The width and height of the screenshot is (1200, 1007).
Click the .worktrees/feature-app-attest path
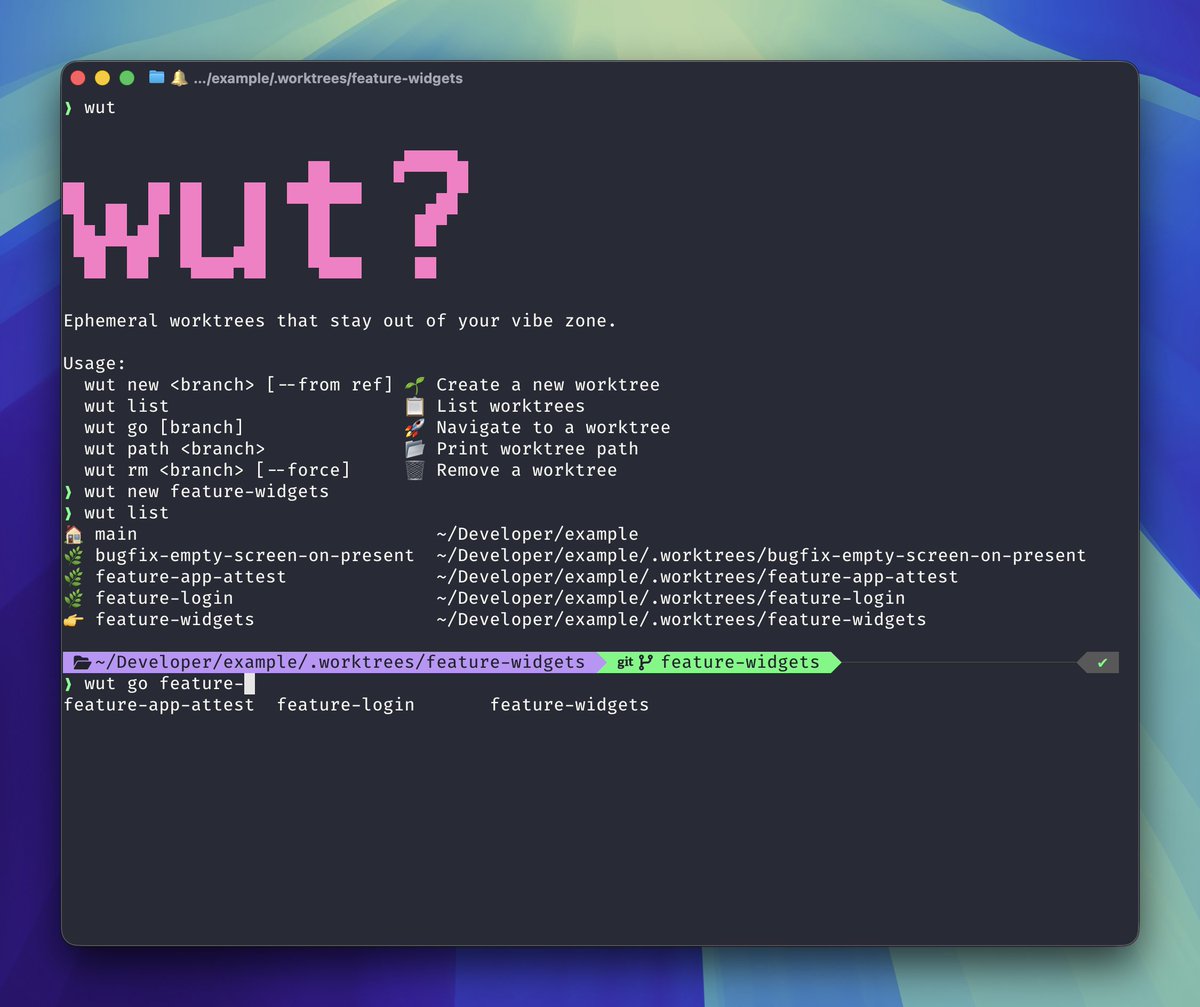[x=697, y=577]
